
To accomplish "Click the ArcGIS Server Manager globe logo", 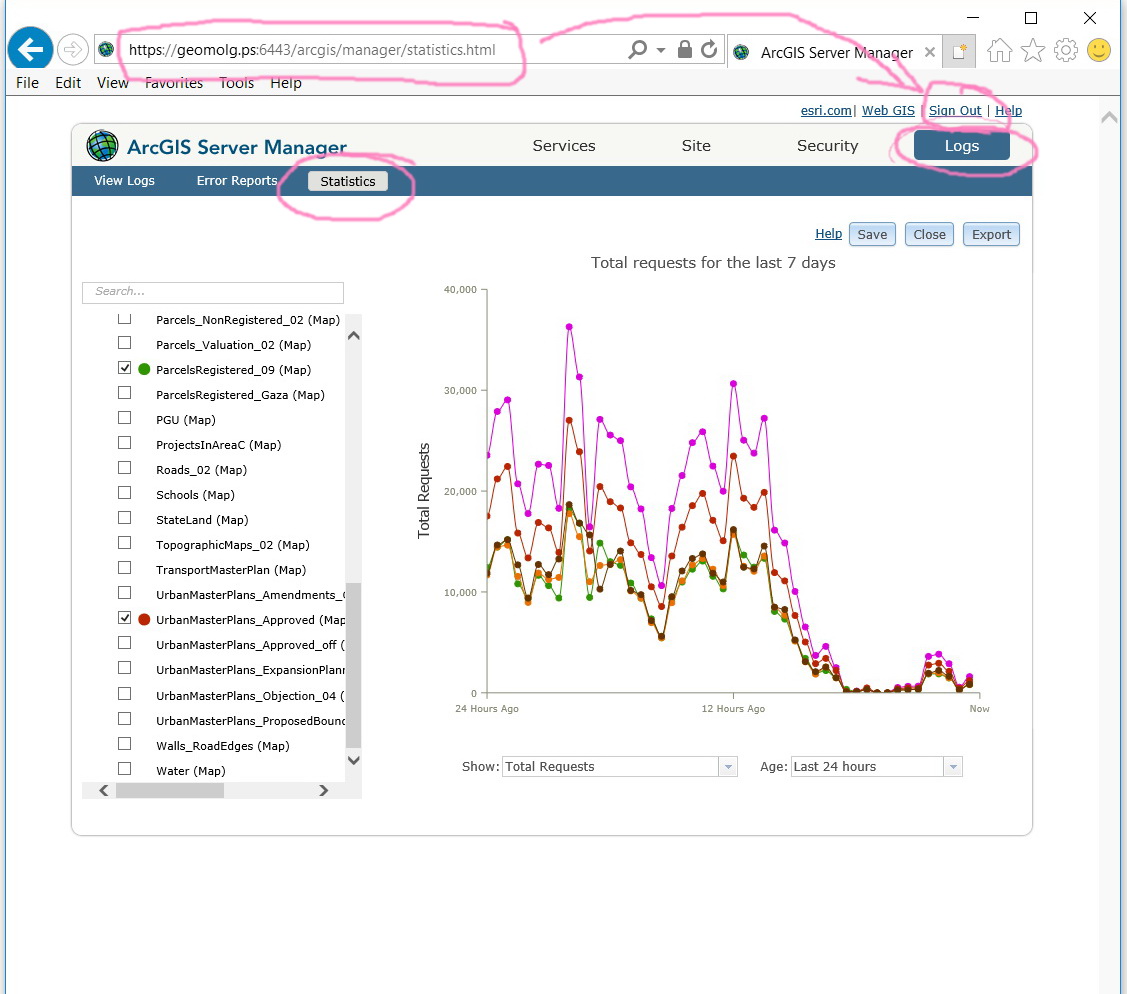I will 101,146.
